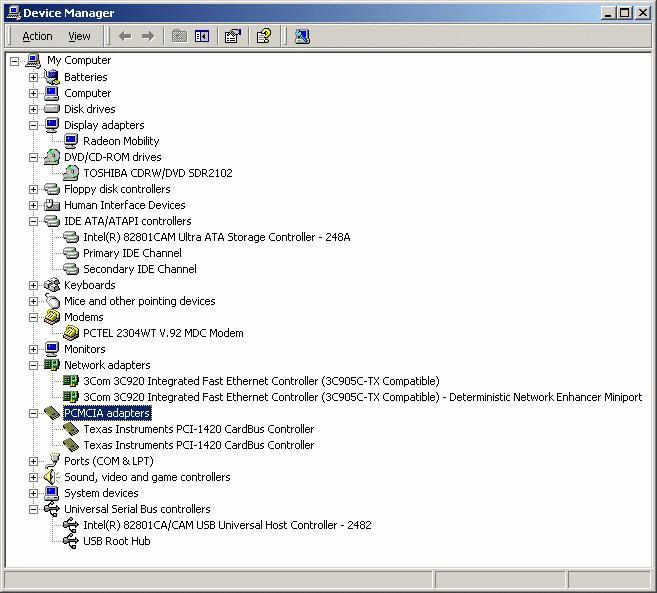The image size is (657, 593).
Task: Expand the Ports (COM & LPT) node
Action: point(34,461)
